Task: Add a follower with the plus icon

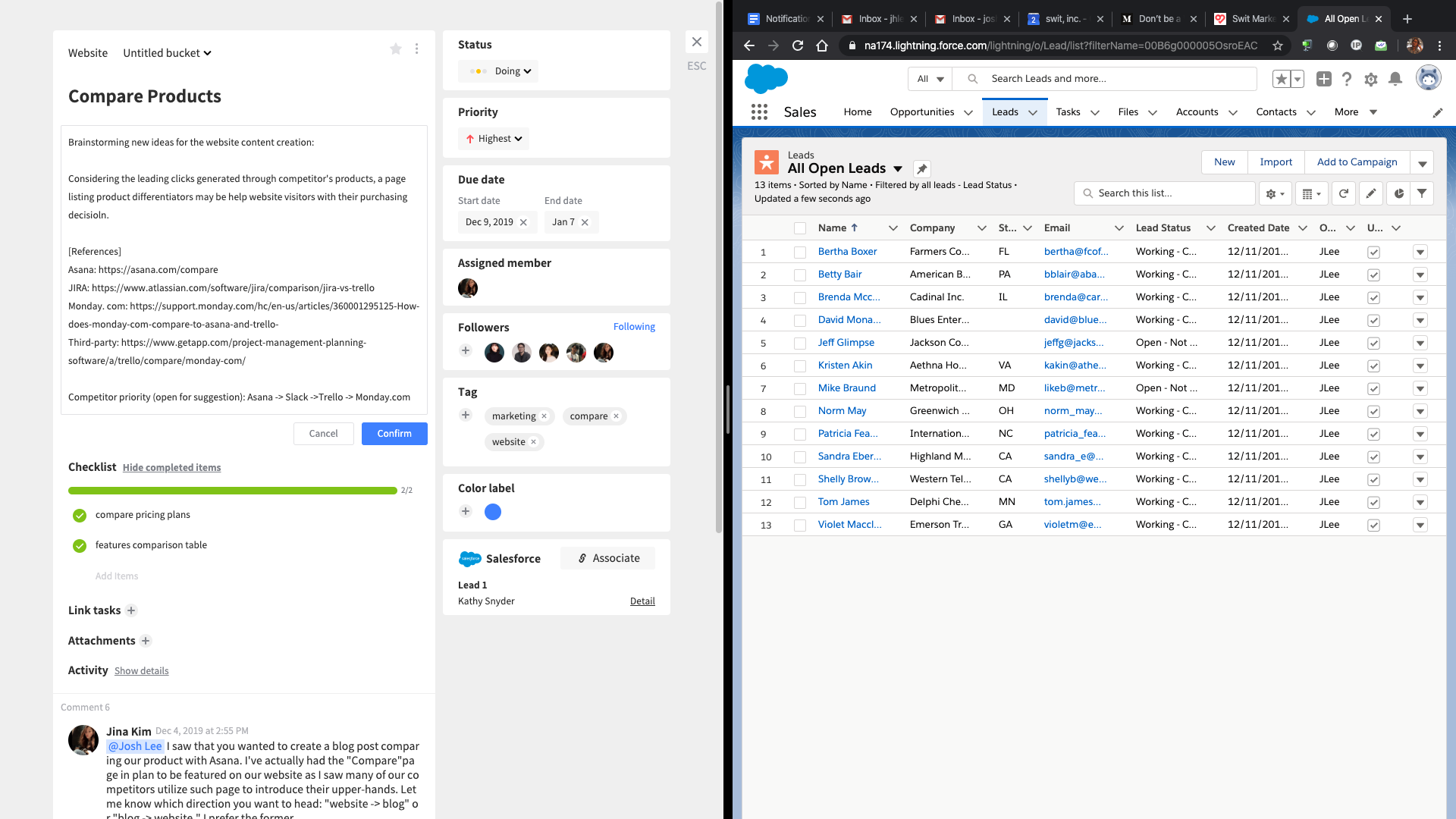Action: click(x=466, y=350)
